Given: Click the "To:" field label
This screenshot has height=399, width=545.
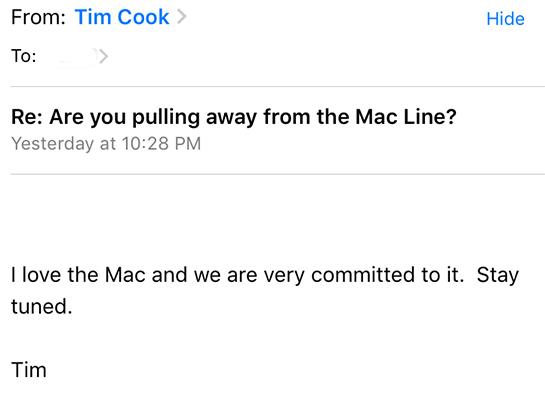Looking at the screenshot, I should point(24,56).
